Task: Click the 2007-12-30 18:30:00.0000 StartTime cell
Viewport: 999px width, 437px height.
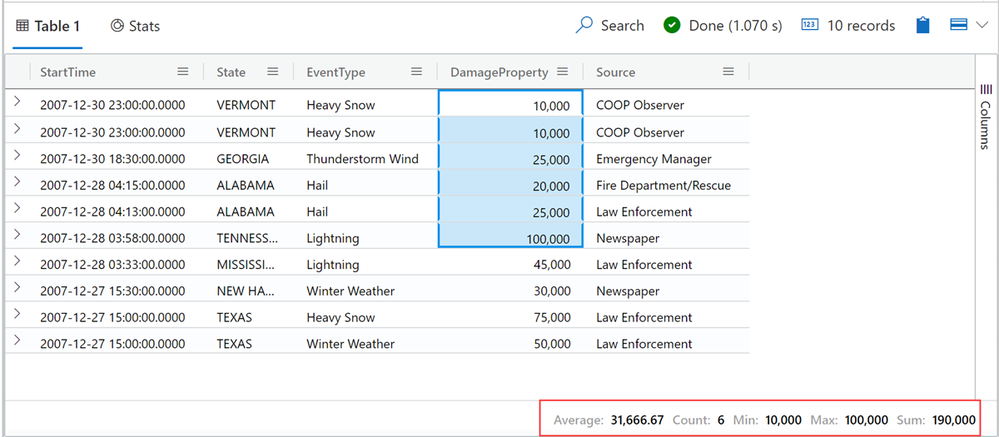Action: pyautogui.click(x=113, y=159)
